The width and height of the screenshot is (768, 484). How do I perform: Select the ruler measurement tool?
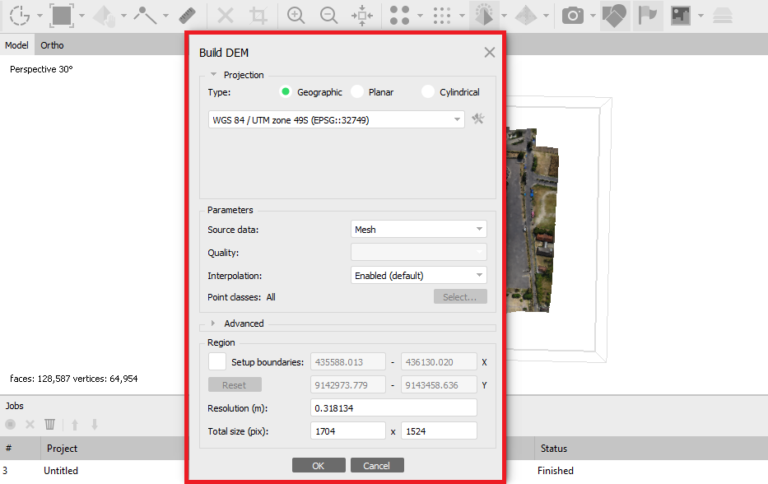pos(187,16)
